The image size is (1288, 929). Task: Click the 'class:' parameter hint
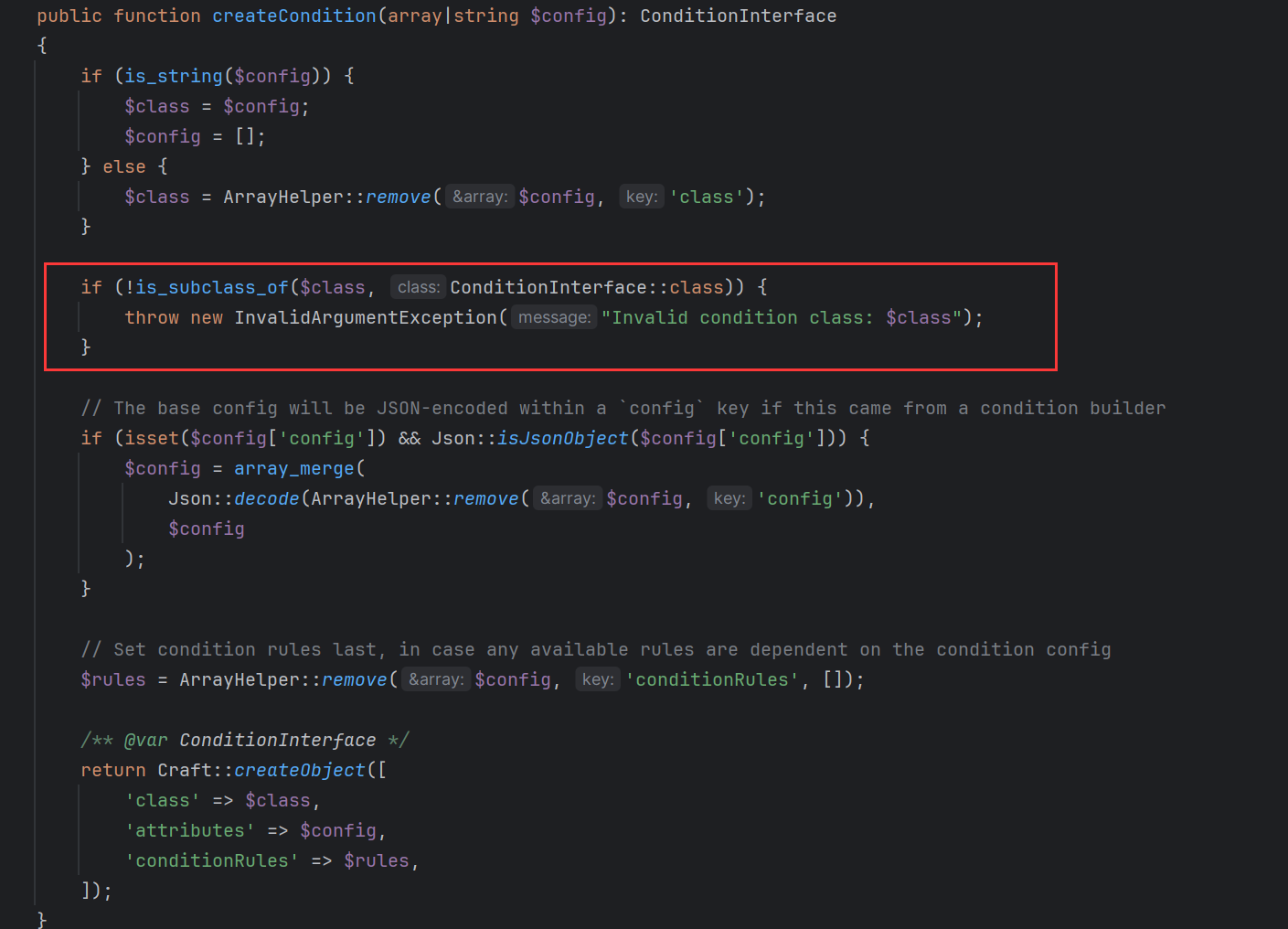coord(419,287)
